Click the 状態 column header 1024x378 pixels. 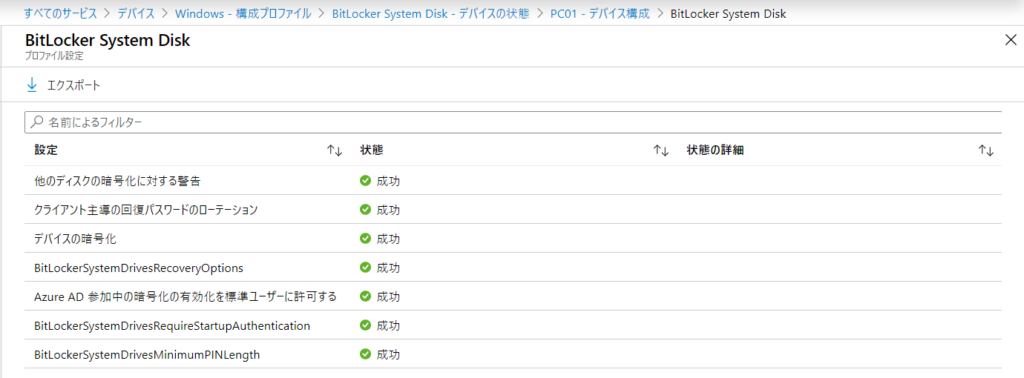(x=372, y=151)
